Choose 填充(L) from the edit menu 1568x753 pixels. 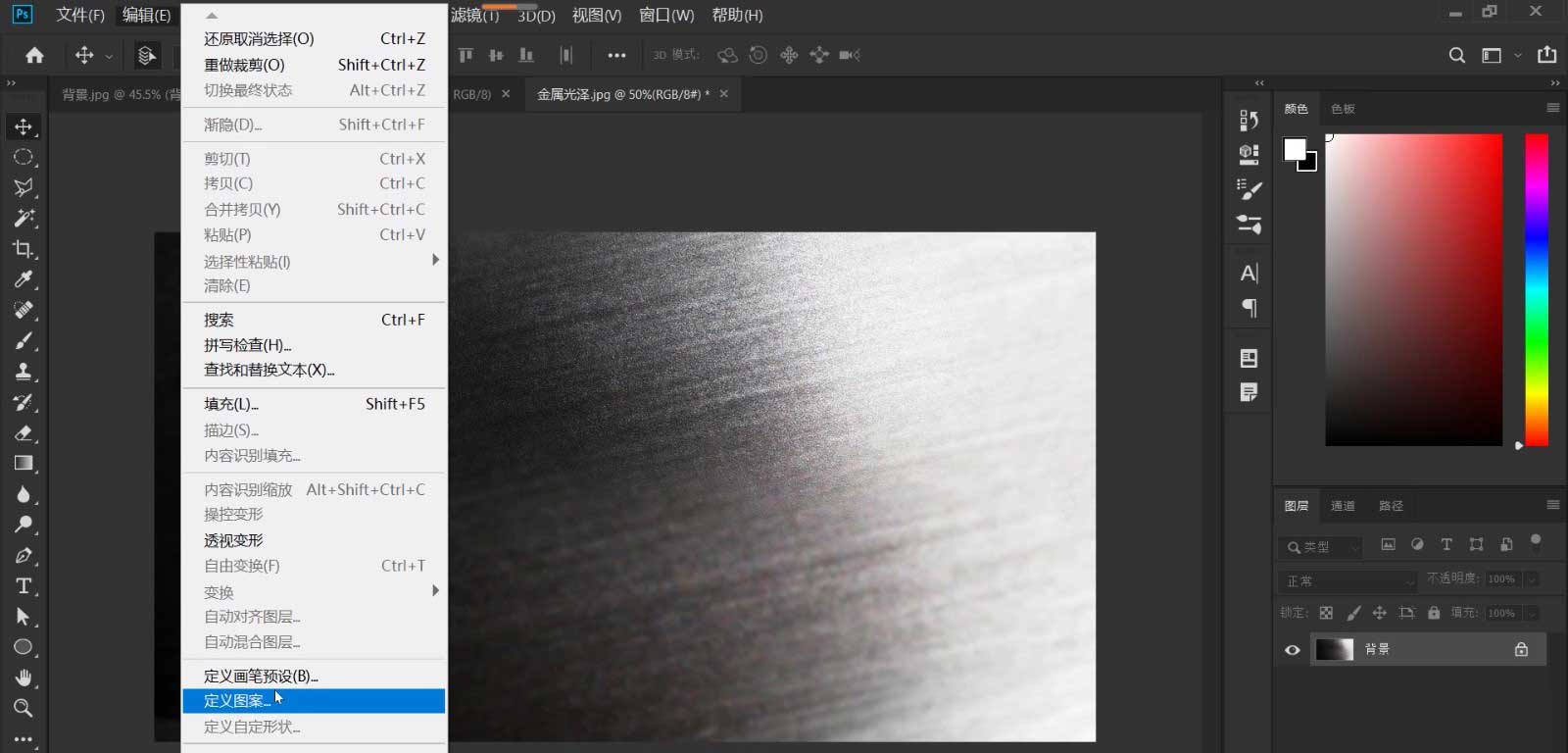coord(315,403)
